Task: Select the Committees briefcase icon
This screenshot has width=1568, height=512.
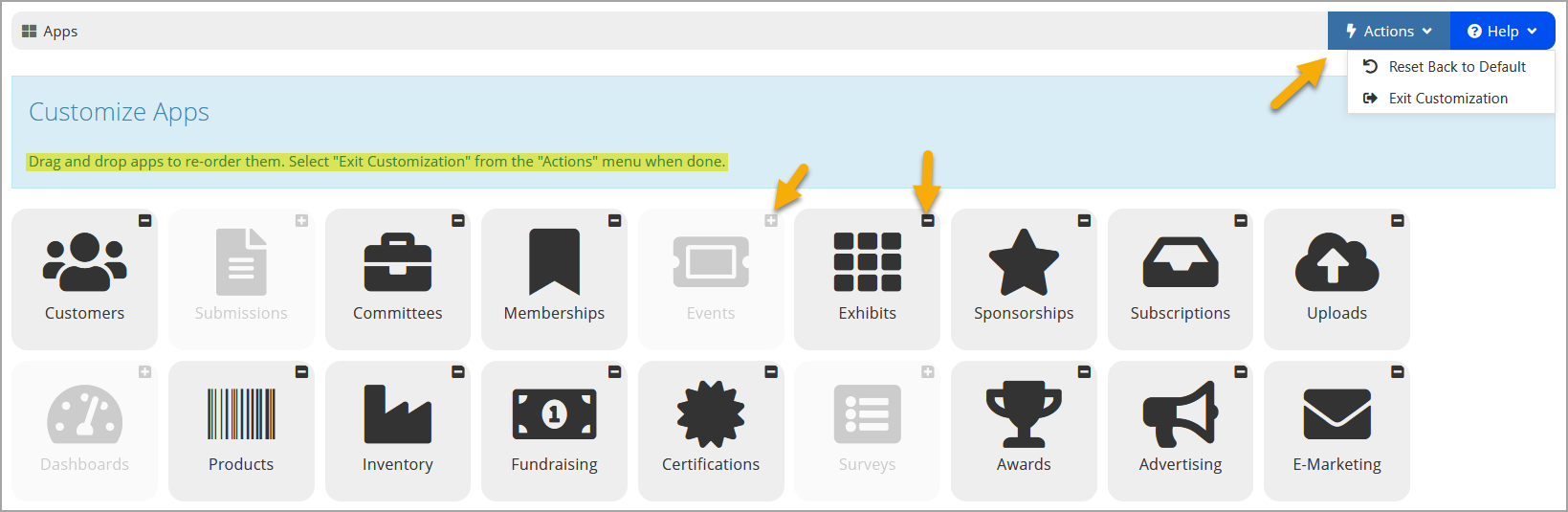Action: point(398,262)
